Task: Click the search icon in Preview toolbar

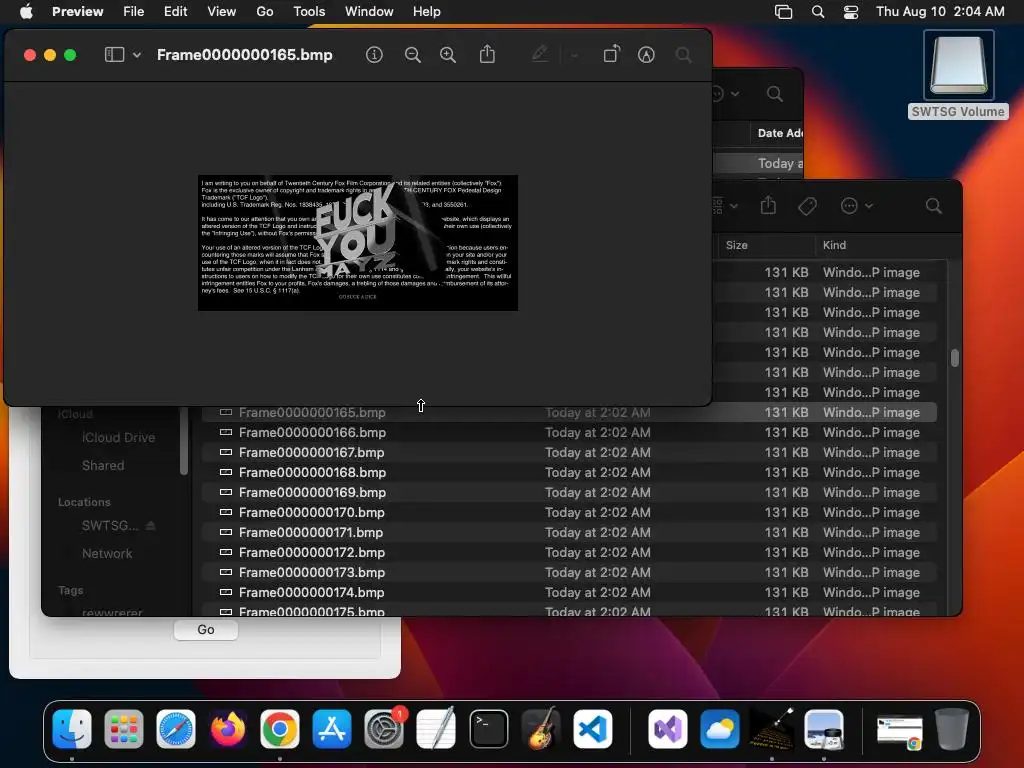Action: (684, 55)
